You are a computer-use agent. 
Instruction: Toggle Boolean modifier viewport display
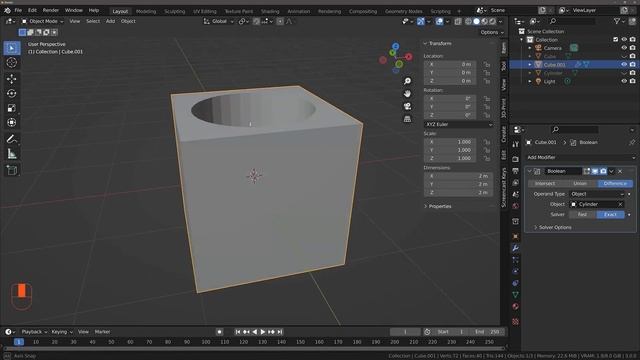[x=595, y=171]
